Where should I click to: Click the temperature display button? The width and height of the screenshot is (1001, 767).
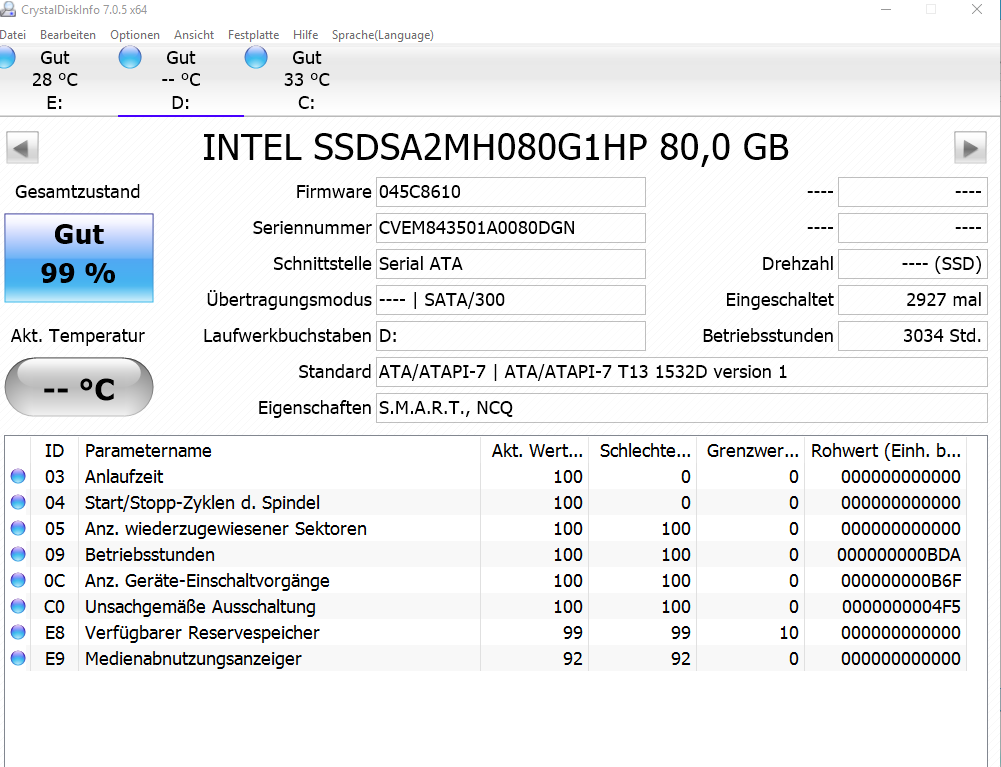coord(79,387)
